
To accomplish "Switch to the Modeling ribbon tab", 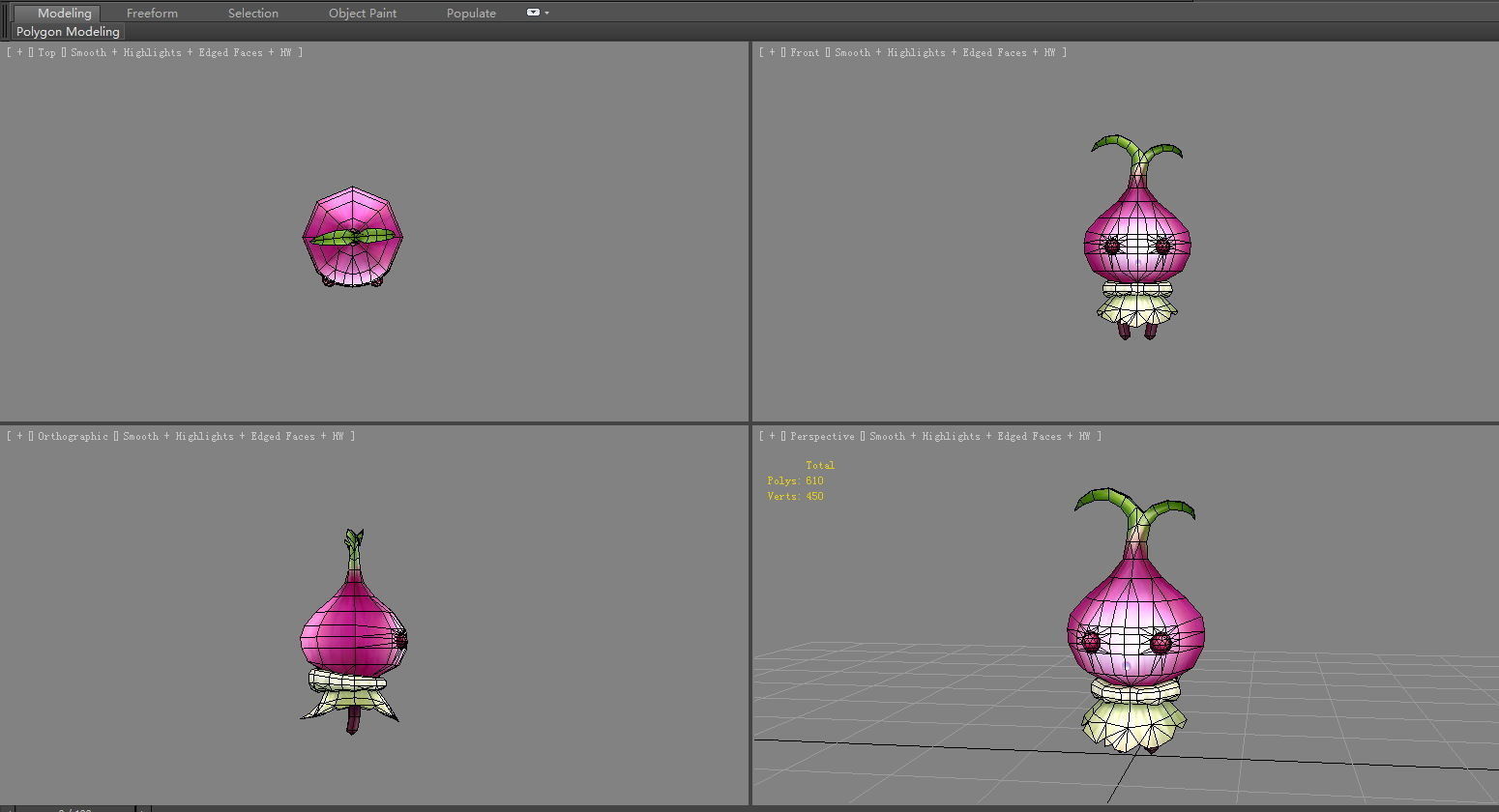I will 64,13.
